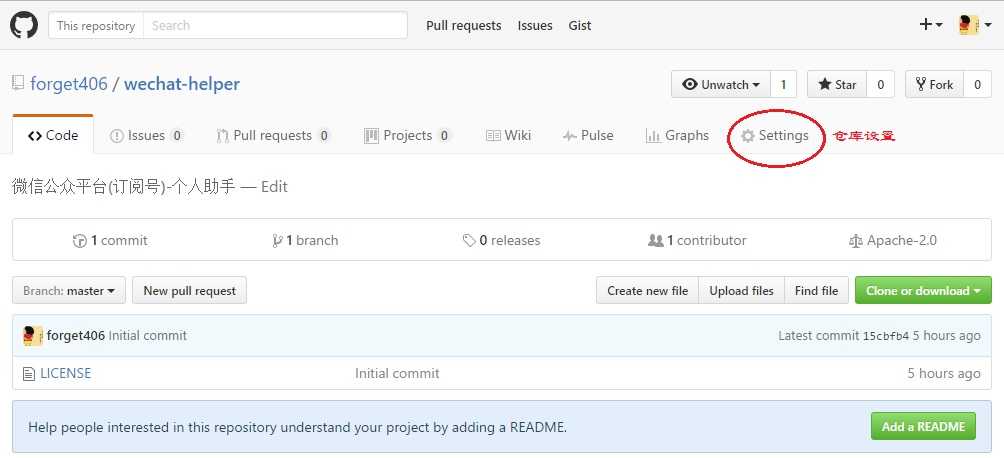Click Add a README button
The image size is (1004, 458).
pos(923,426)
